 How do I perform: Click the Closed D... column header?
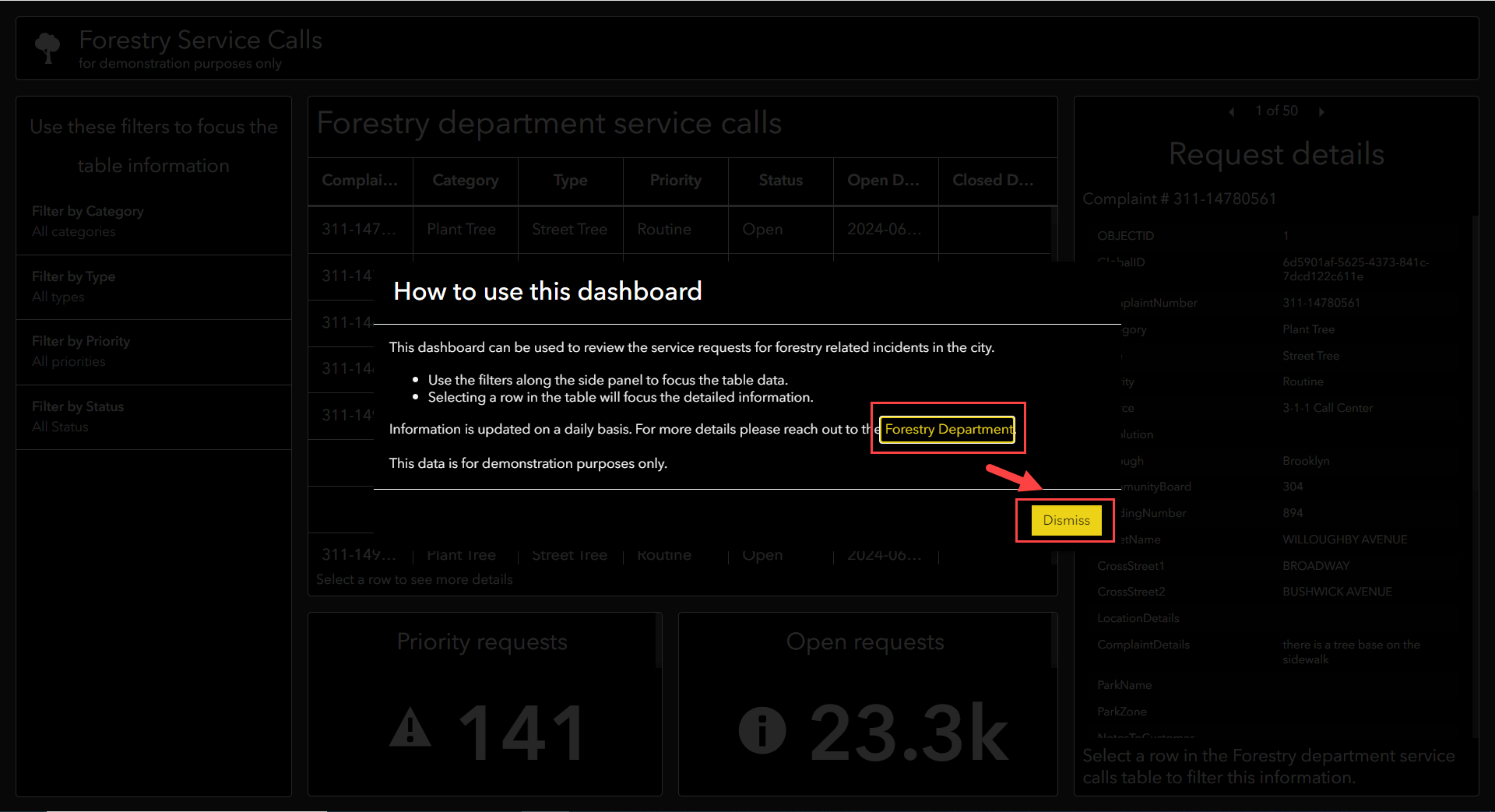point(994,181)
